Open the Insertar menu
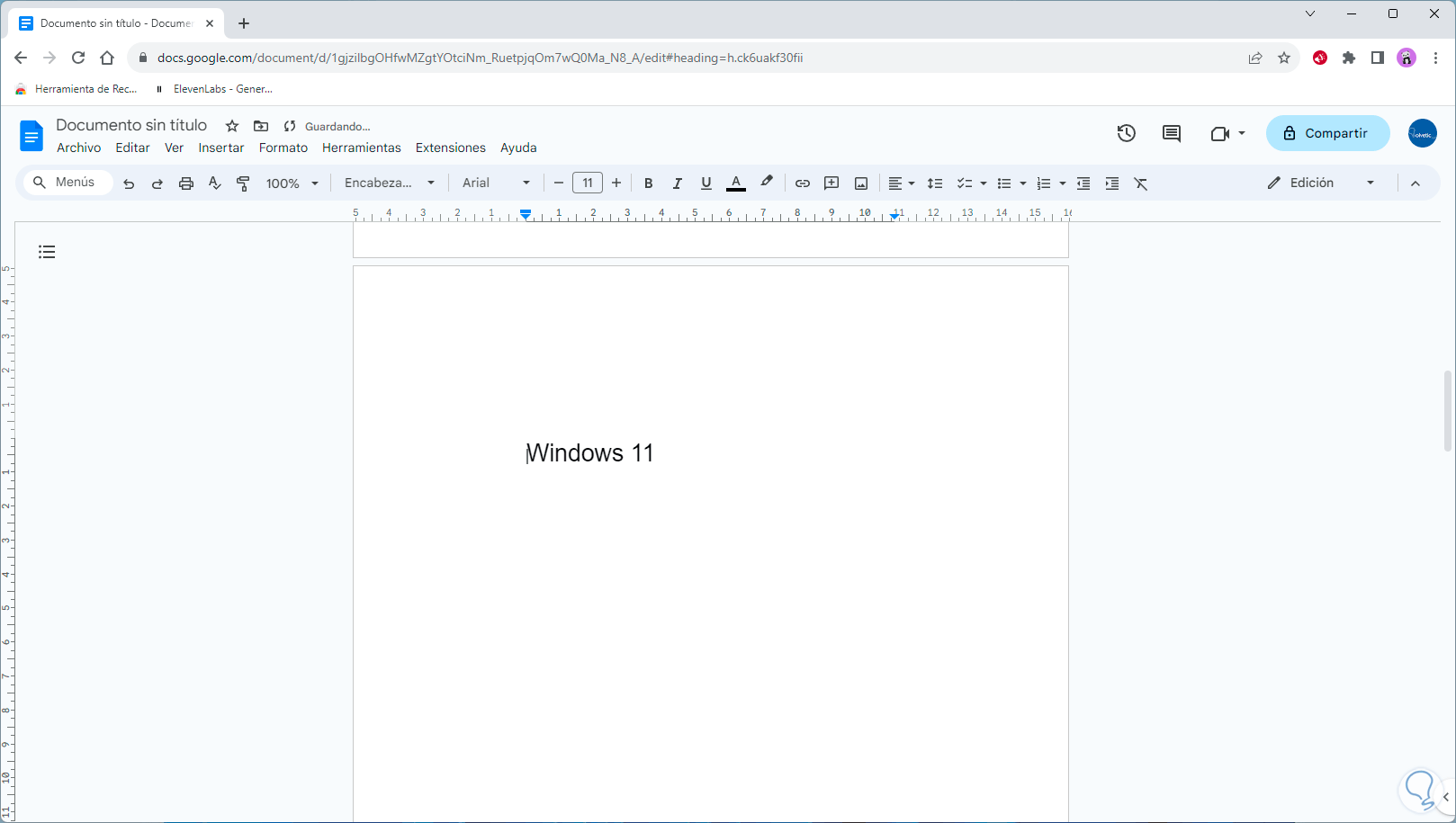Image resolution: width=1456 pixels, height=823 pixels. click(x=221, y=148)
